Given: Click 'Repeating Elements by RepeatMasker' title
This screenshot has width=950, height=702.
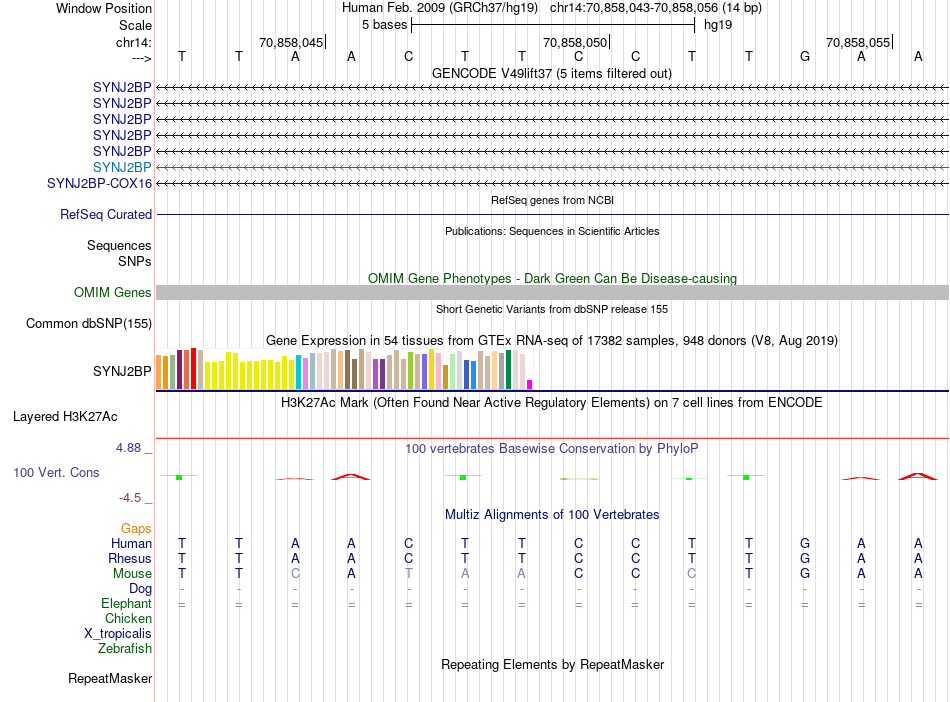Looking at the screenshot, I should pos(553,664).
